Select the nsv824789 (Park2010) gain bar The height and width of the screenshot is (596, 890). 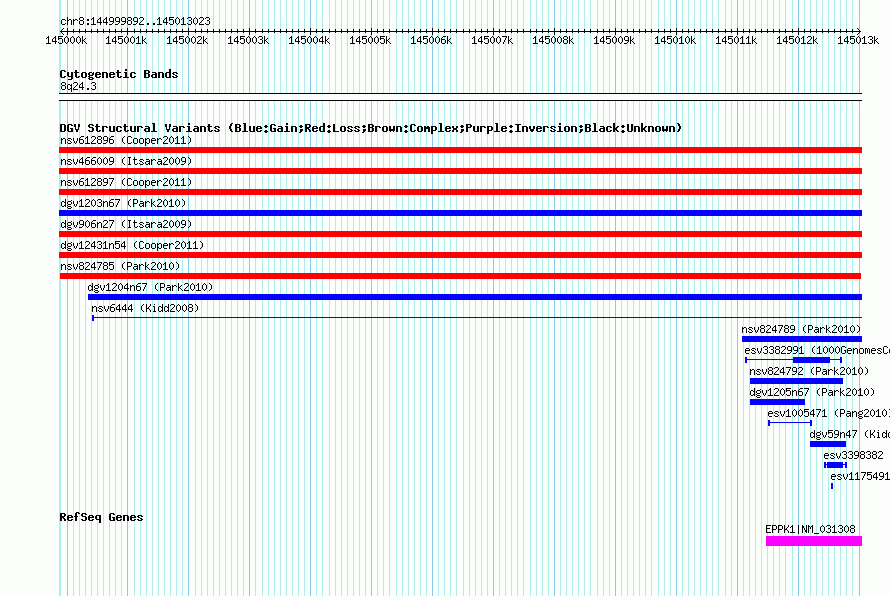click(801, 339)
